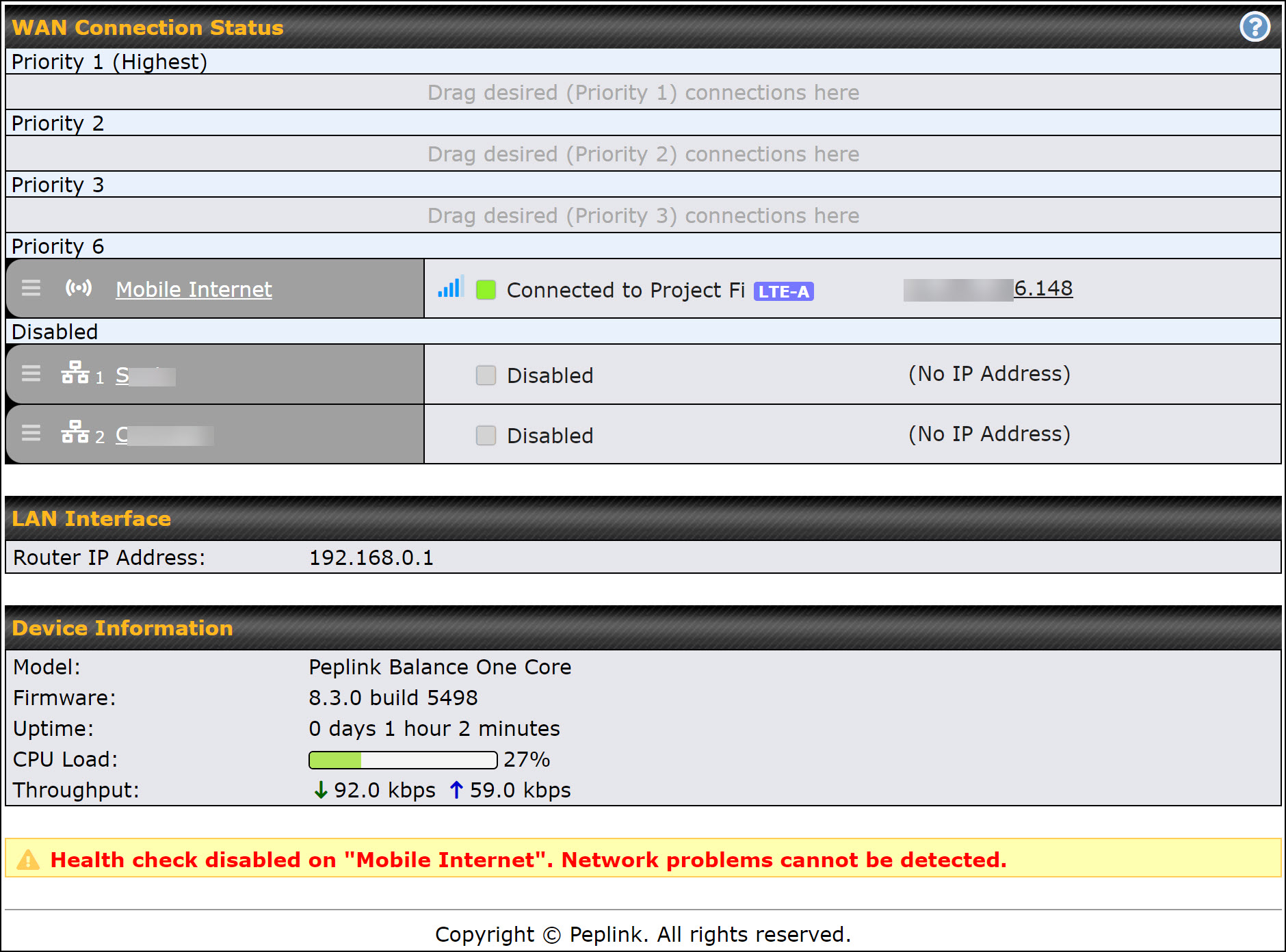
Task: Click the WAN 2 drag handle
Action: [31, 433]
